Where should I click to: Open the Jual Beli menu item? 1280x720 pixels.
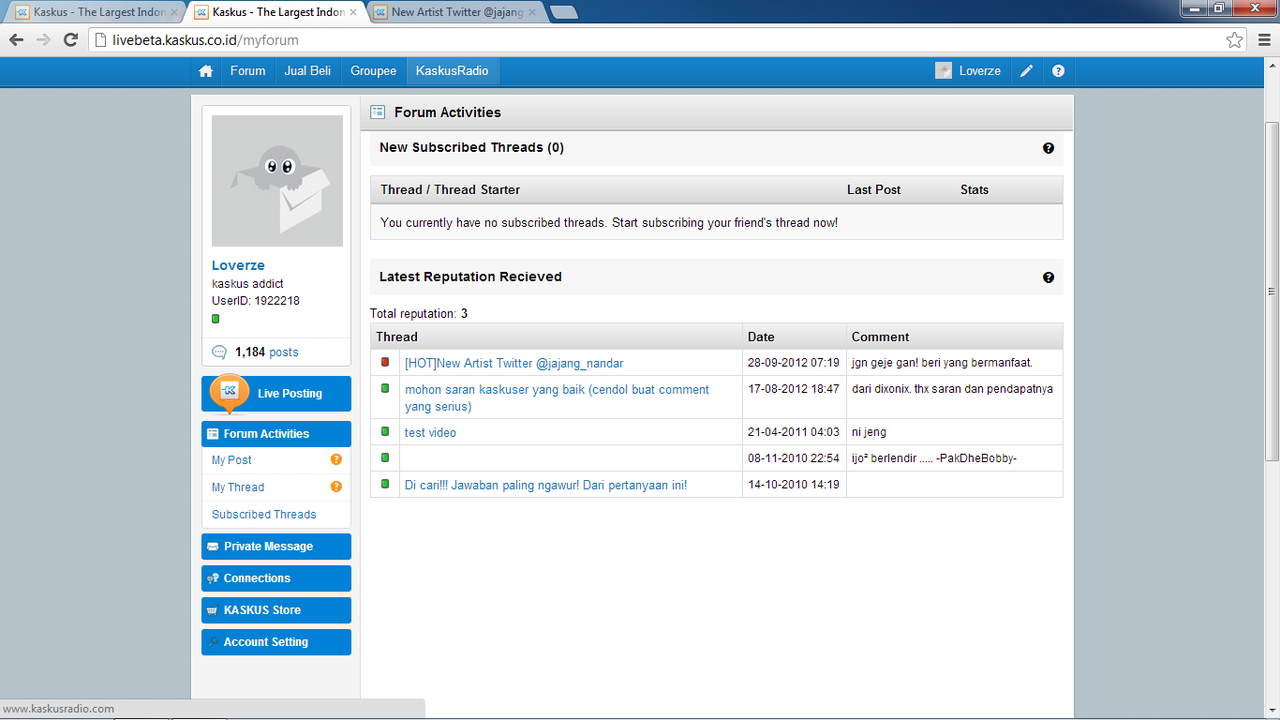click(308, 71)
